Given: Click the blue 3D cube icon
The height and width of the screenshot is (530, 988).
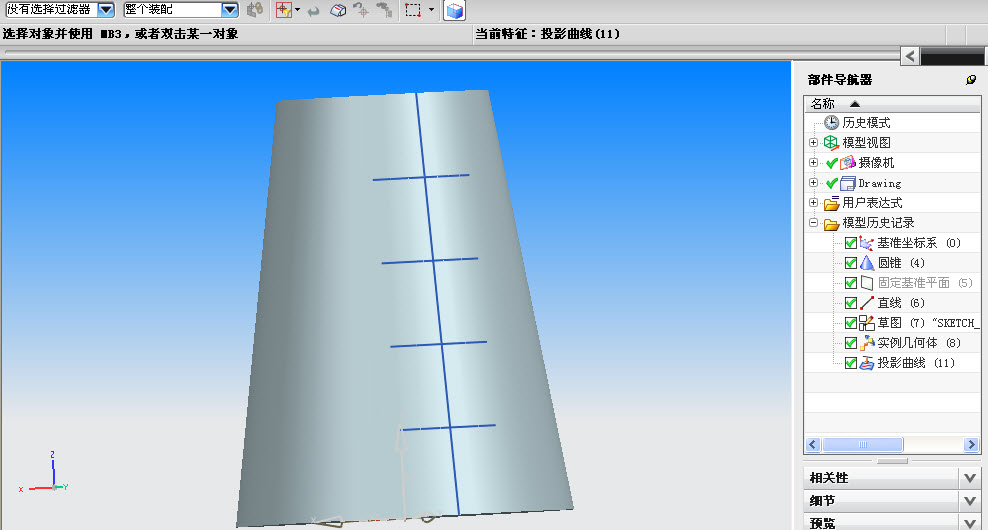Looking at the screenshot, I should pyautogui.click(x=454, y=10).
